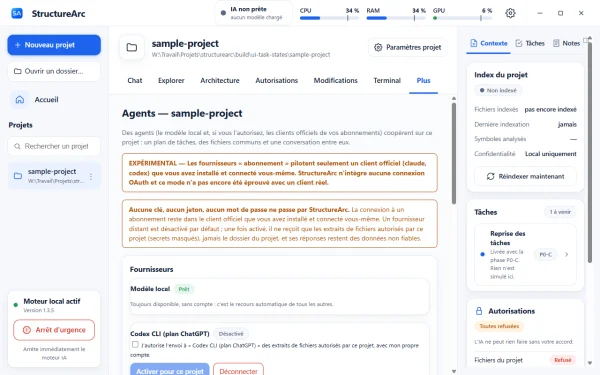Open sample-project three-dot options menu
Screen dimensions: 600x375
click(91, 176)
